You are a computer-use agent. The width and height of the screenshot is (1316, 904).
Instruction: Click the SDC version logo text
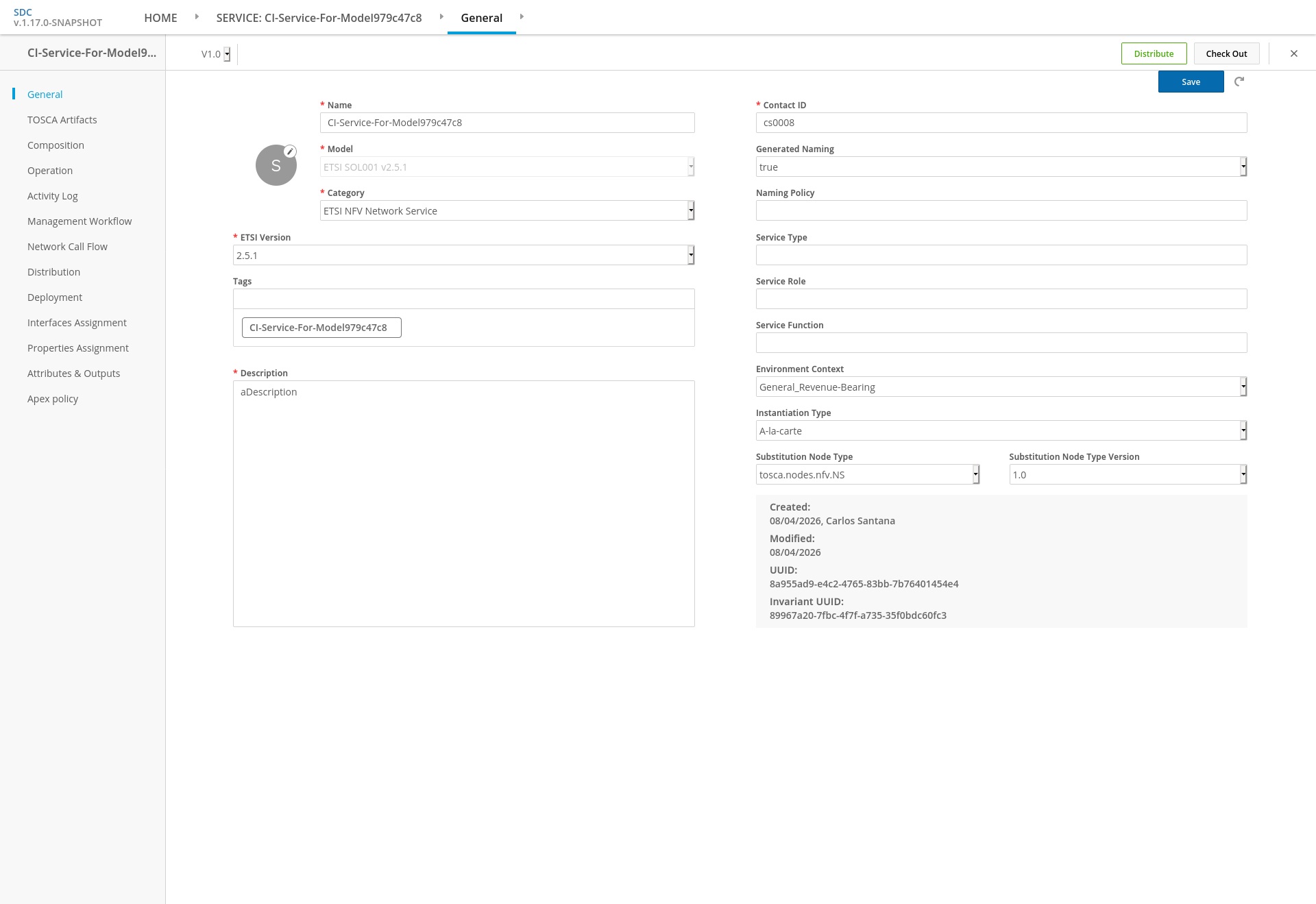pos(58,17)
